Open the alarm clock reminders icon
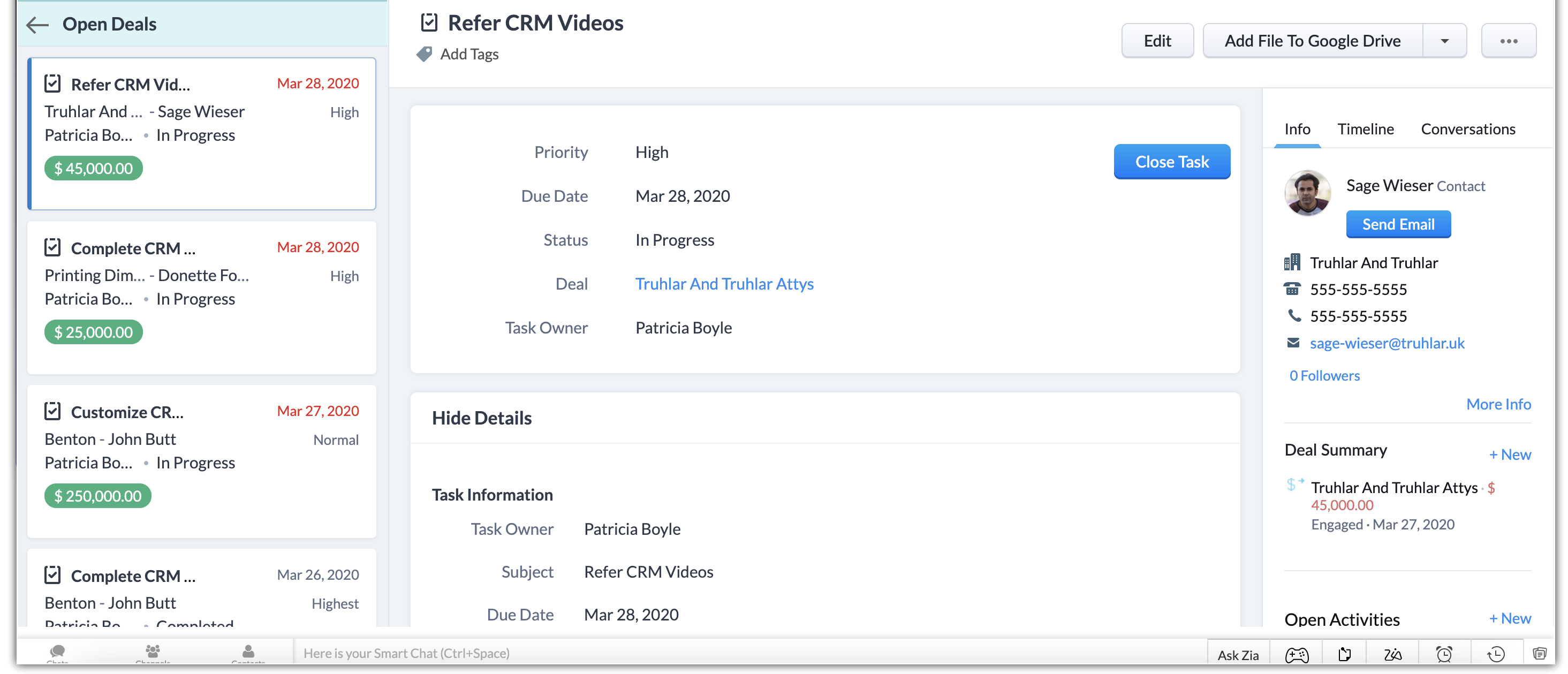Viewport: 1568px width, 674px height. click(1444, 655)
